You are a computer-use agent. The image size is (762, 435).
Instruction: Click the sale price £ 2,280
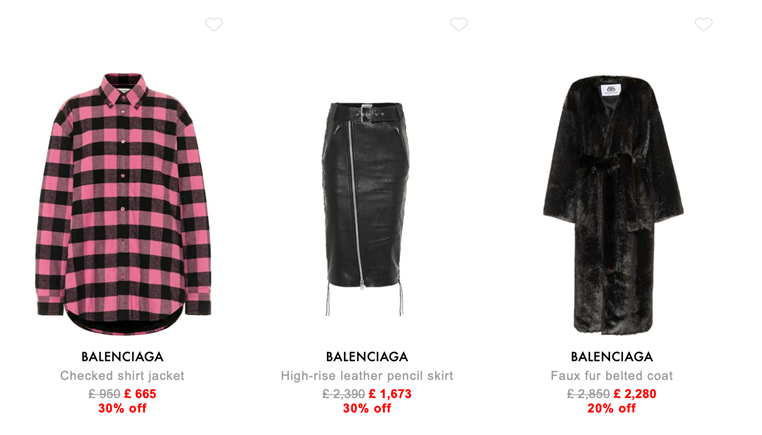click(635, 394)
